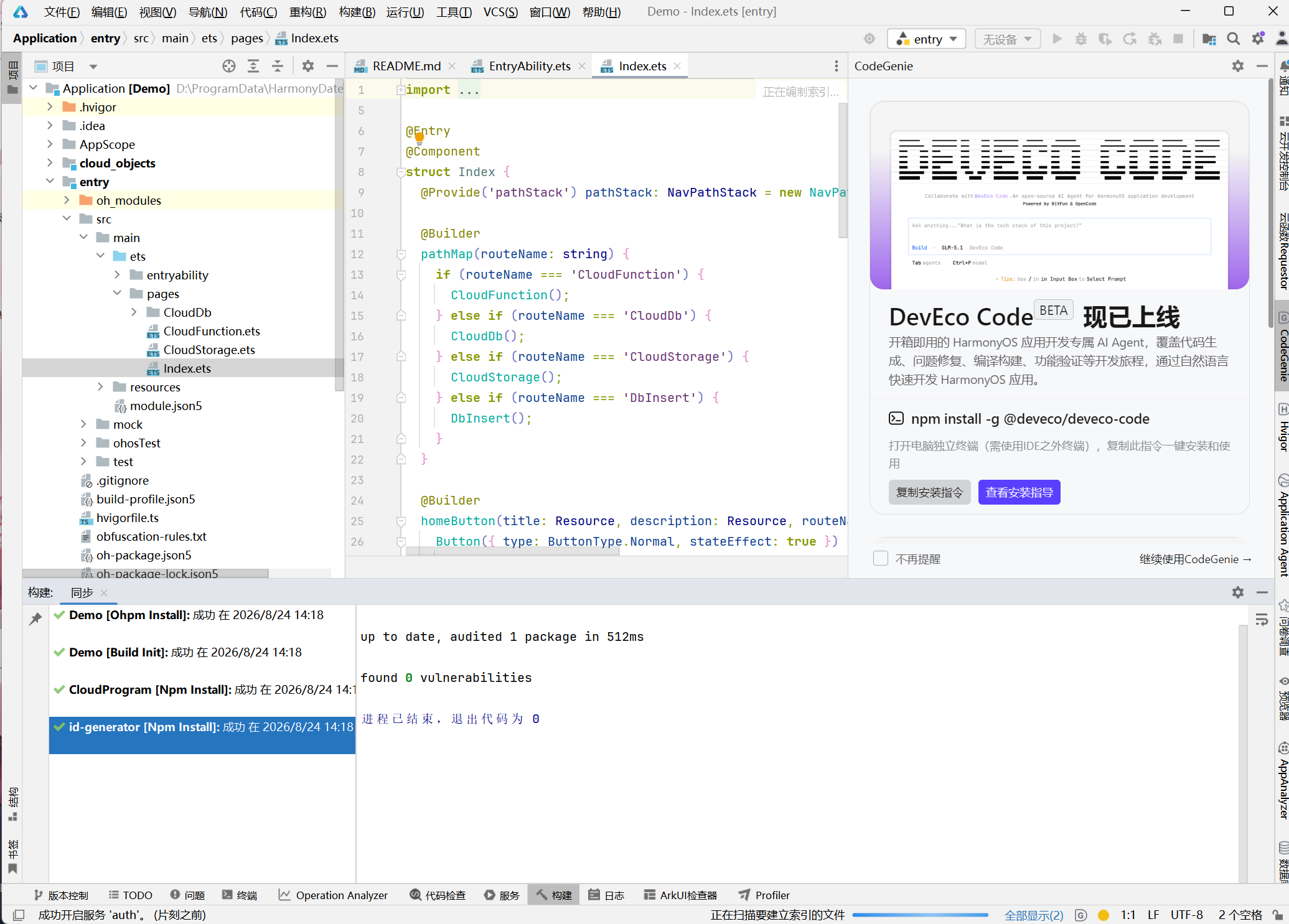This screenshot has height=924, width=1289.
Task: Toggle tool window quick-access icon bottom left
Action: coord(19,915)
